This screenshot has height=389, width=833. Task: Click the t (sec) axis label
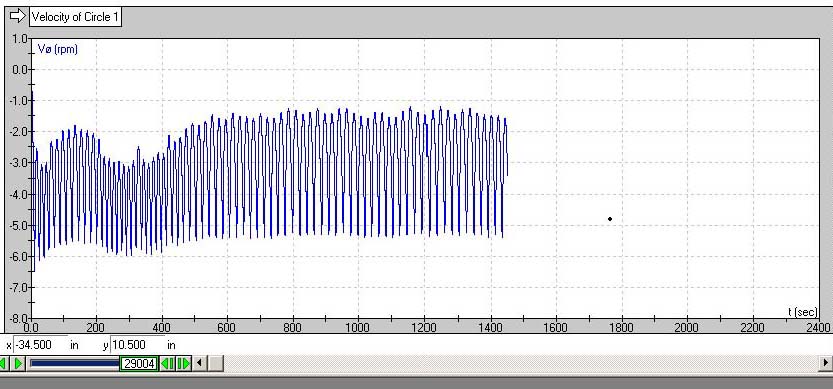tap(803, 312)
